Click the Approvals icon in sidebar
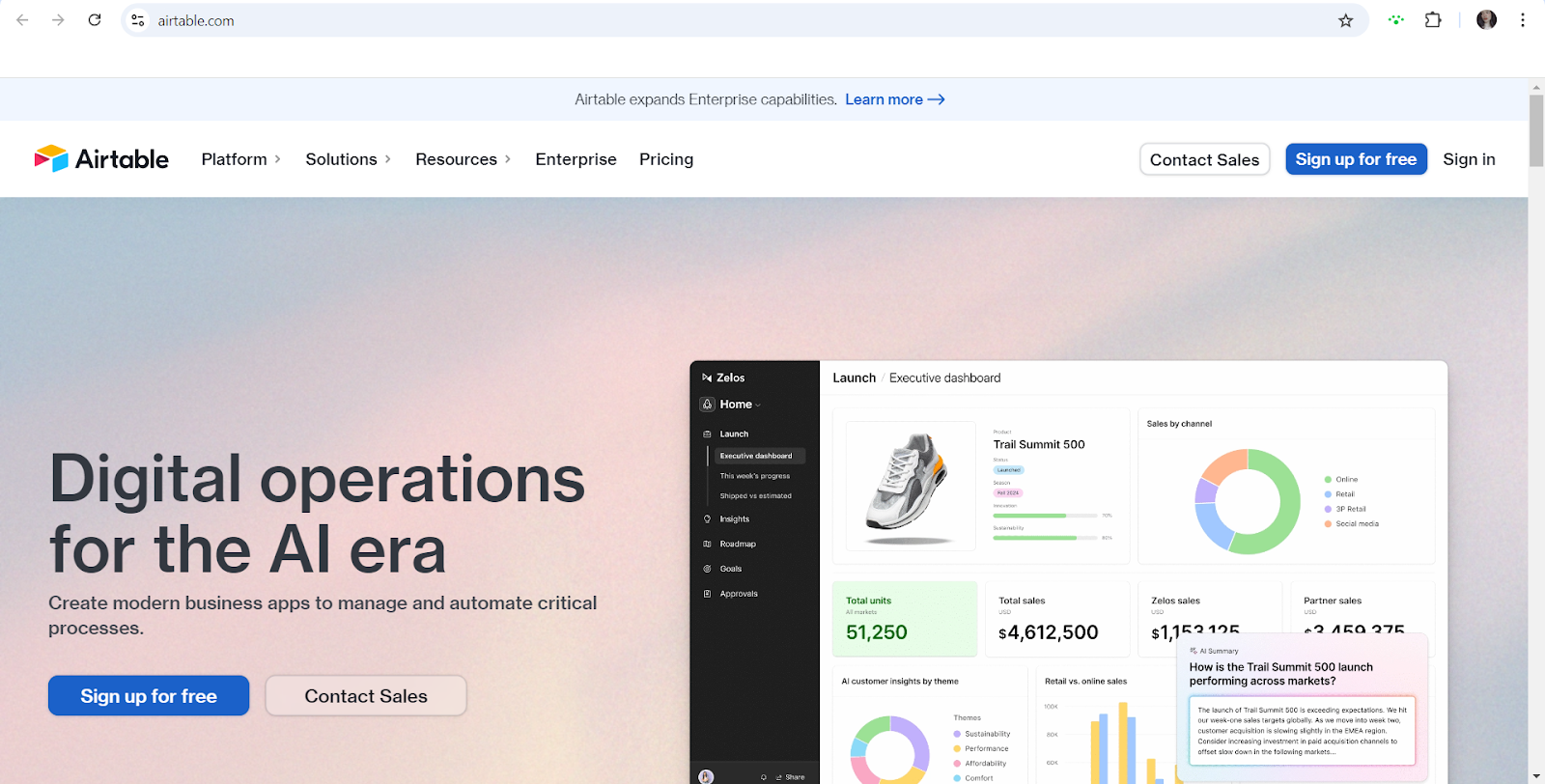The image size is (1545, 784). point(707,594)
